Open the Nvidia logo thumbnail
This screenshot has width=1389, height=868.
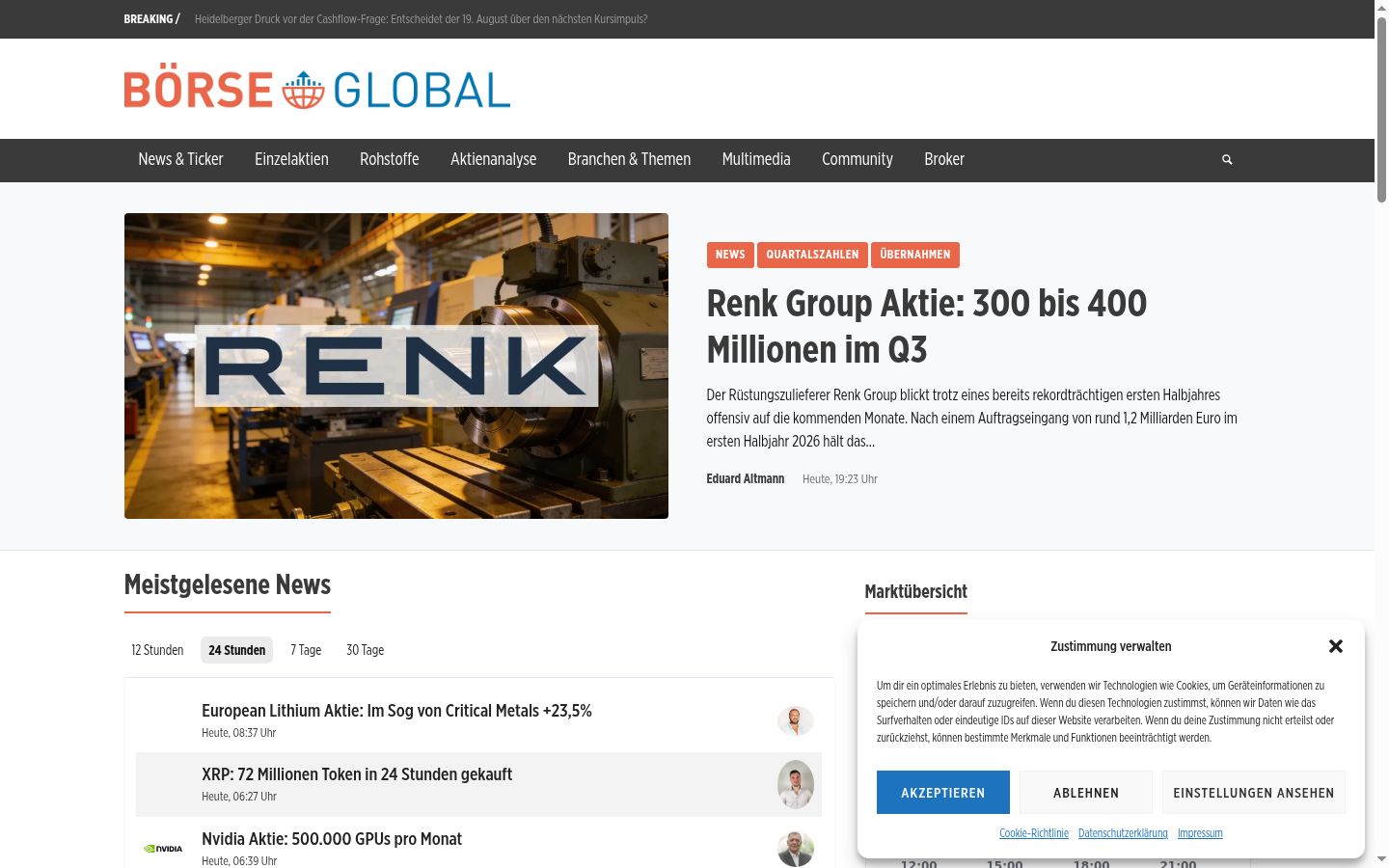(163, 849)
